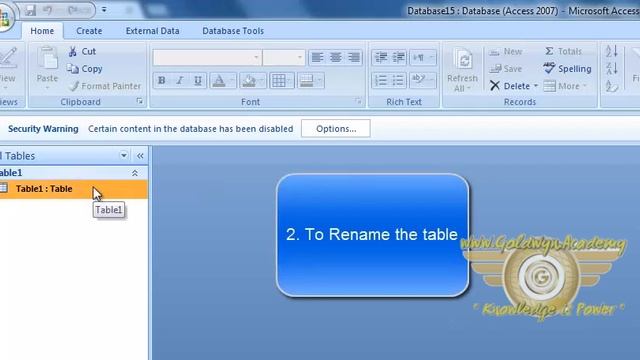Click Refresh All icon
Screen dimensions: 640x360
coord(464,60)
